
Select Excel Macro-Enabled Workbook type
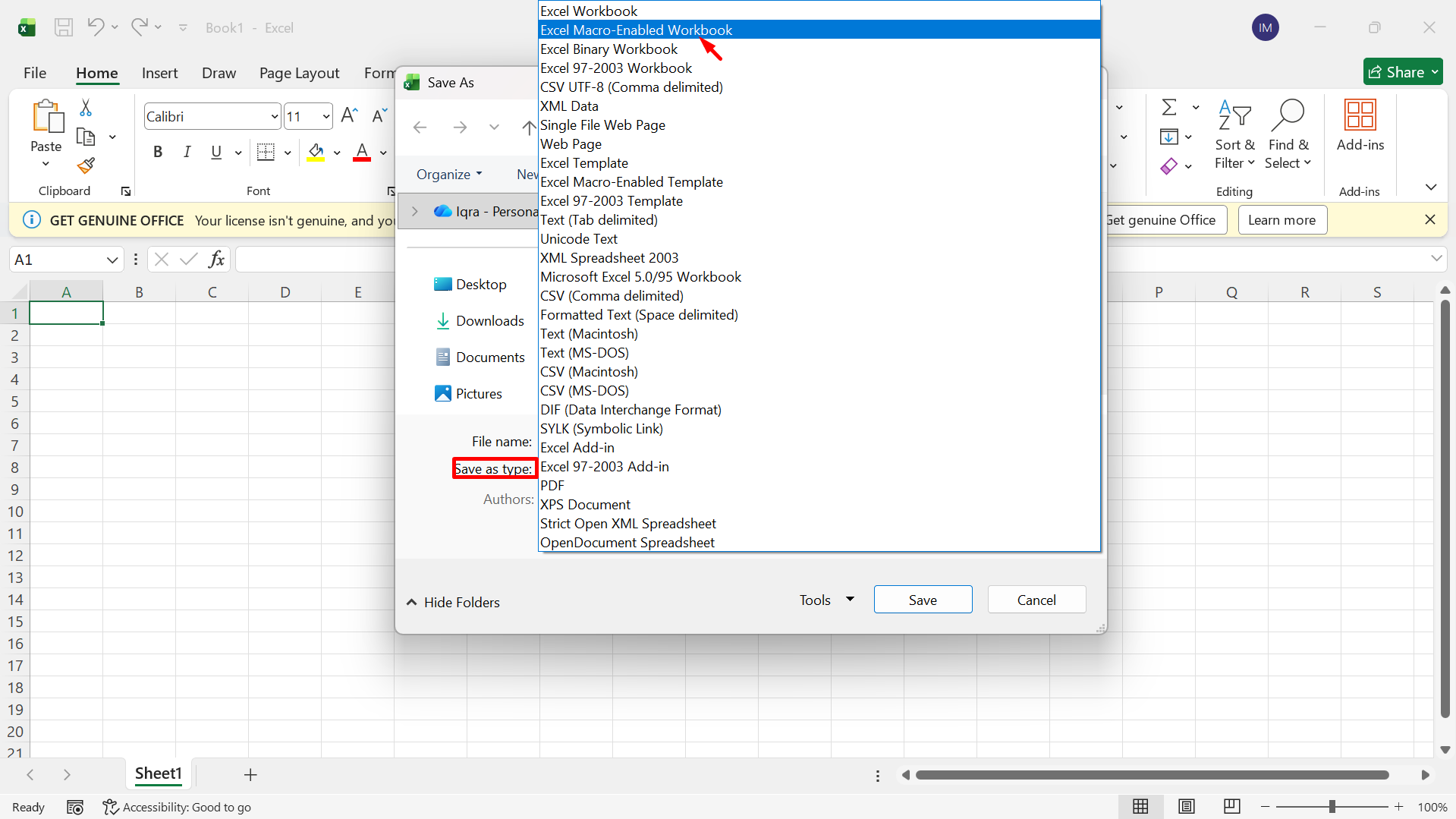pyautogui.click(x=819, y=30)
